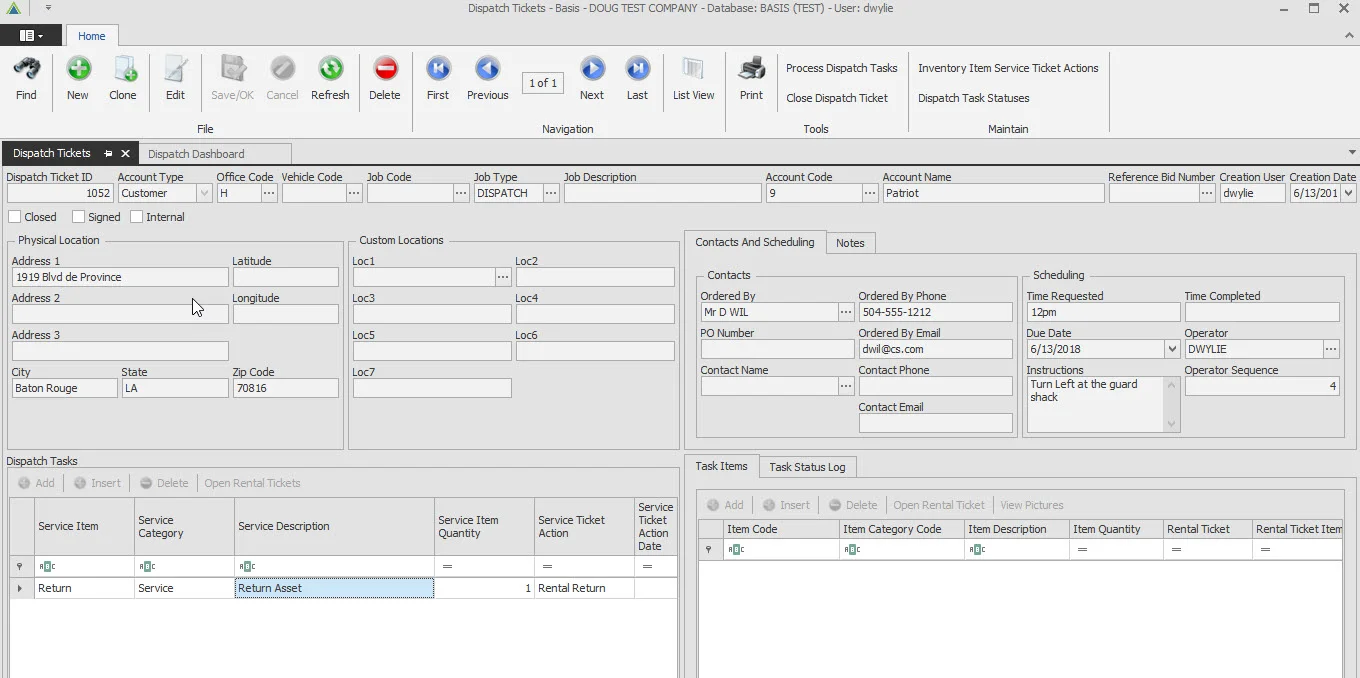The image size is (1360, 678).
Task: Open Dispatch Task Statuses
Action: pos(974,98)
